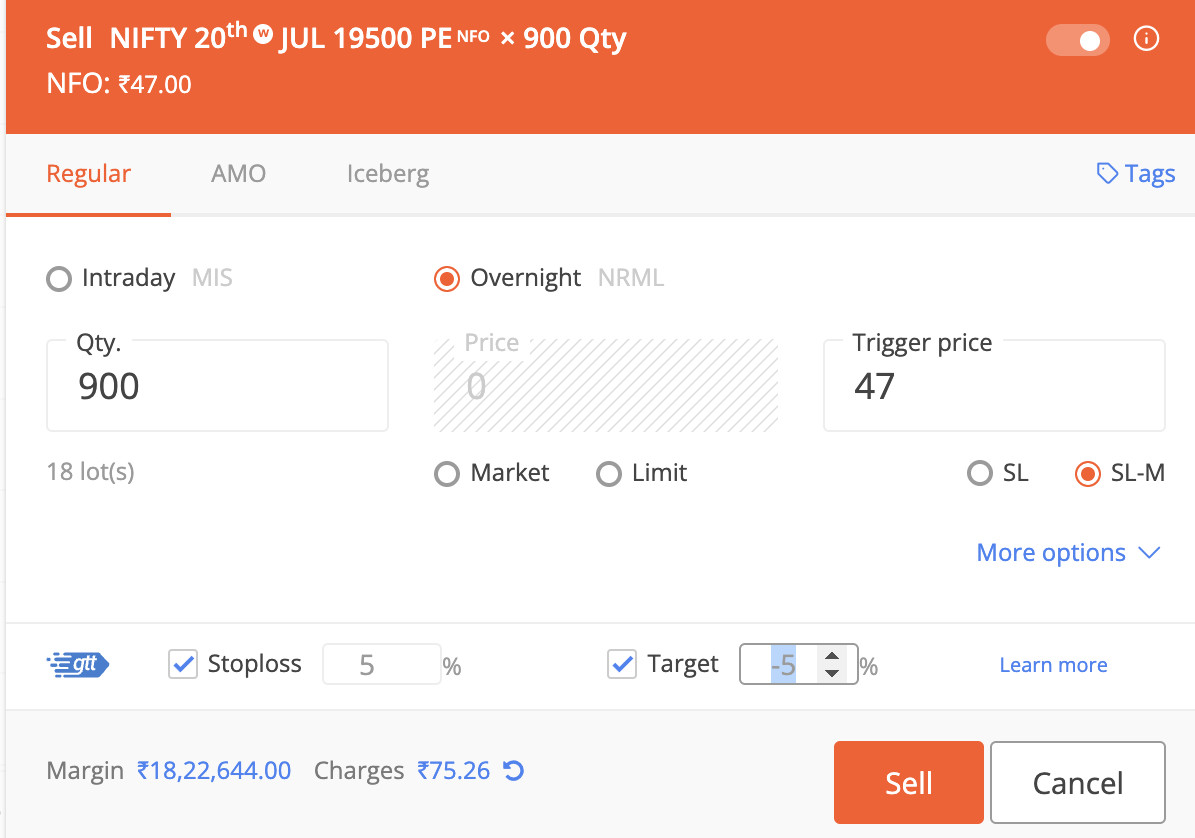Focus the Stoploss percent field
This screenshot has height=838, width=1195.
[x=381, y=664]
